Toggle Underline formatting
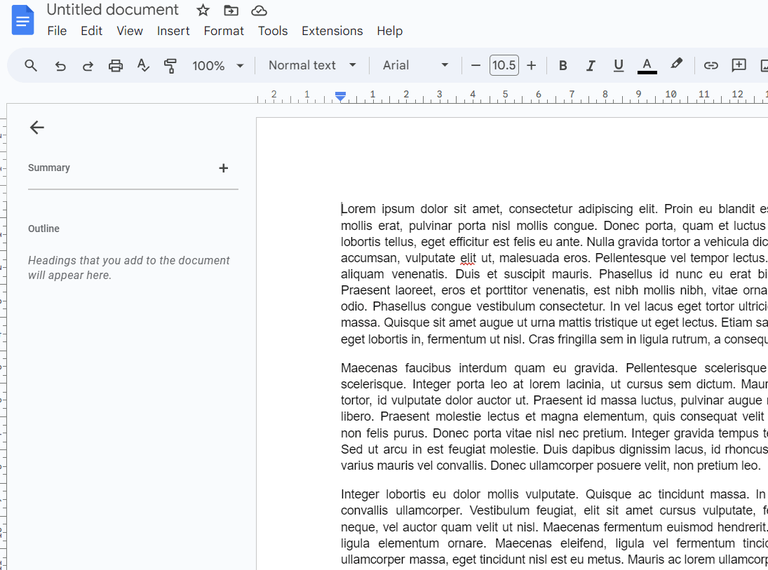 [618, 66]
